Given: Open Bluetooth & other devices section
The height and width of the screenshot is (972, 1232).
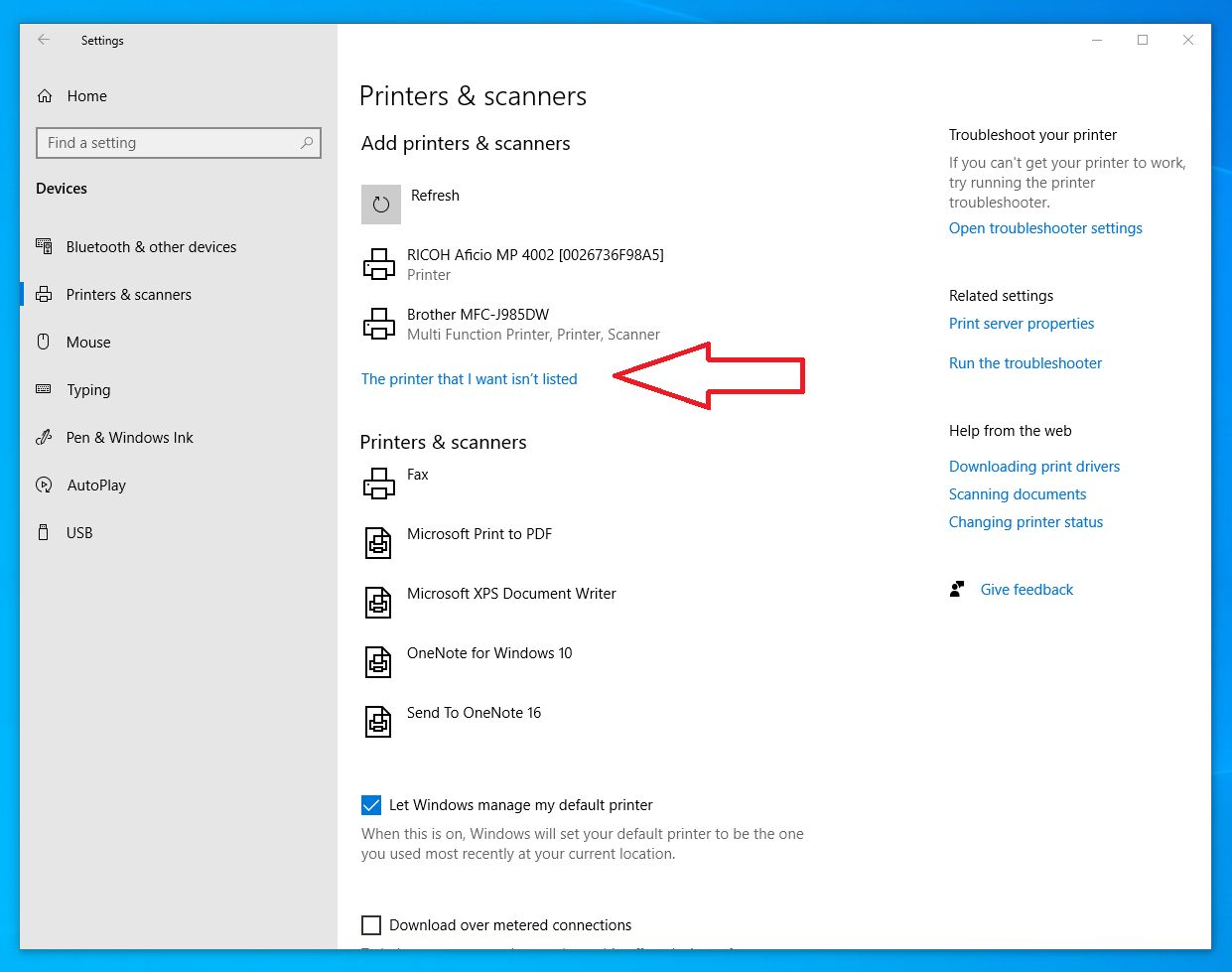Looking at the screenshot, I should click(151, 247).
